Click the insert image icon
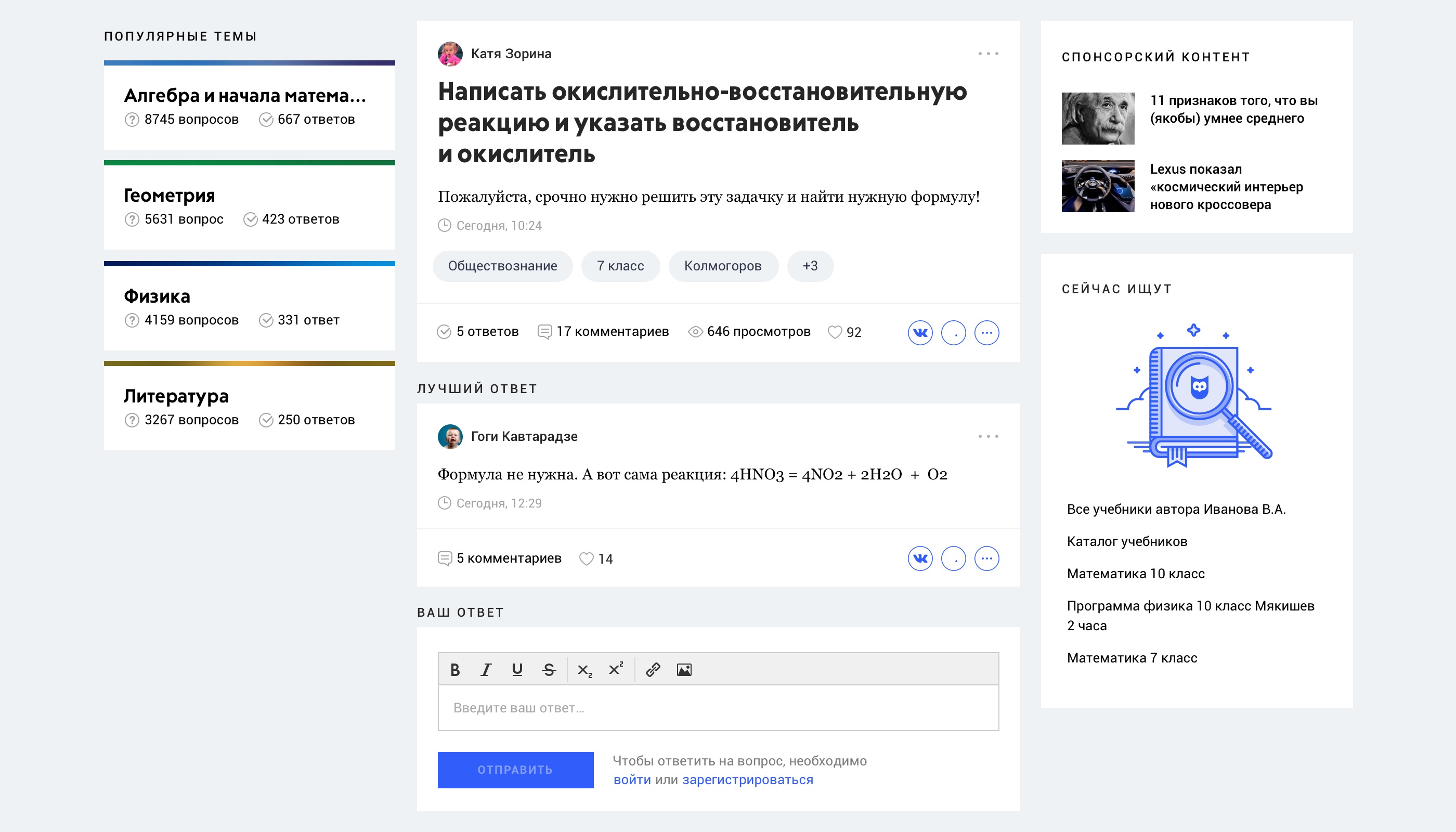The width and height of the screenshot is (1456, 832). [684, 670]
